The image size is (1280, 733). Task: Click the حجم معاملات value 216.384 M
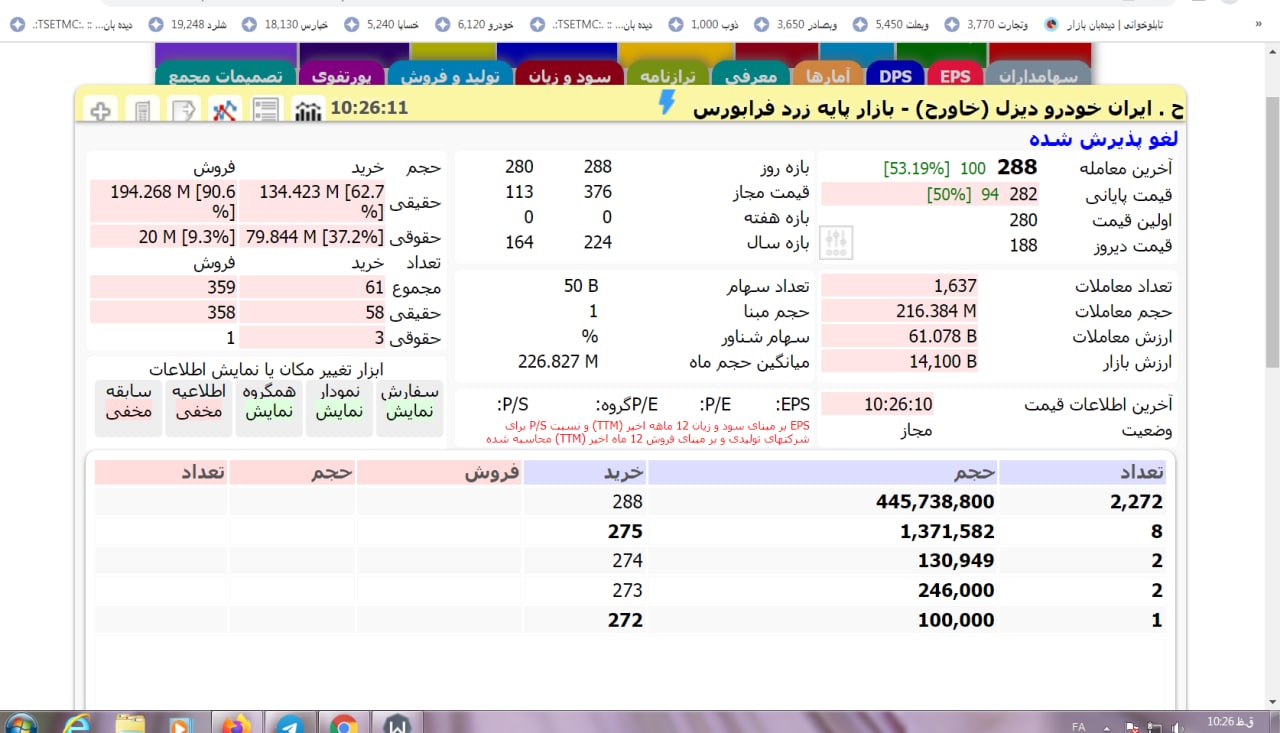[x=936, y=311]
